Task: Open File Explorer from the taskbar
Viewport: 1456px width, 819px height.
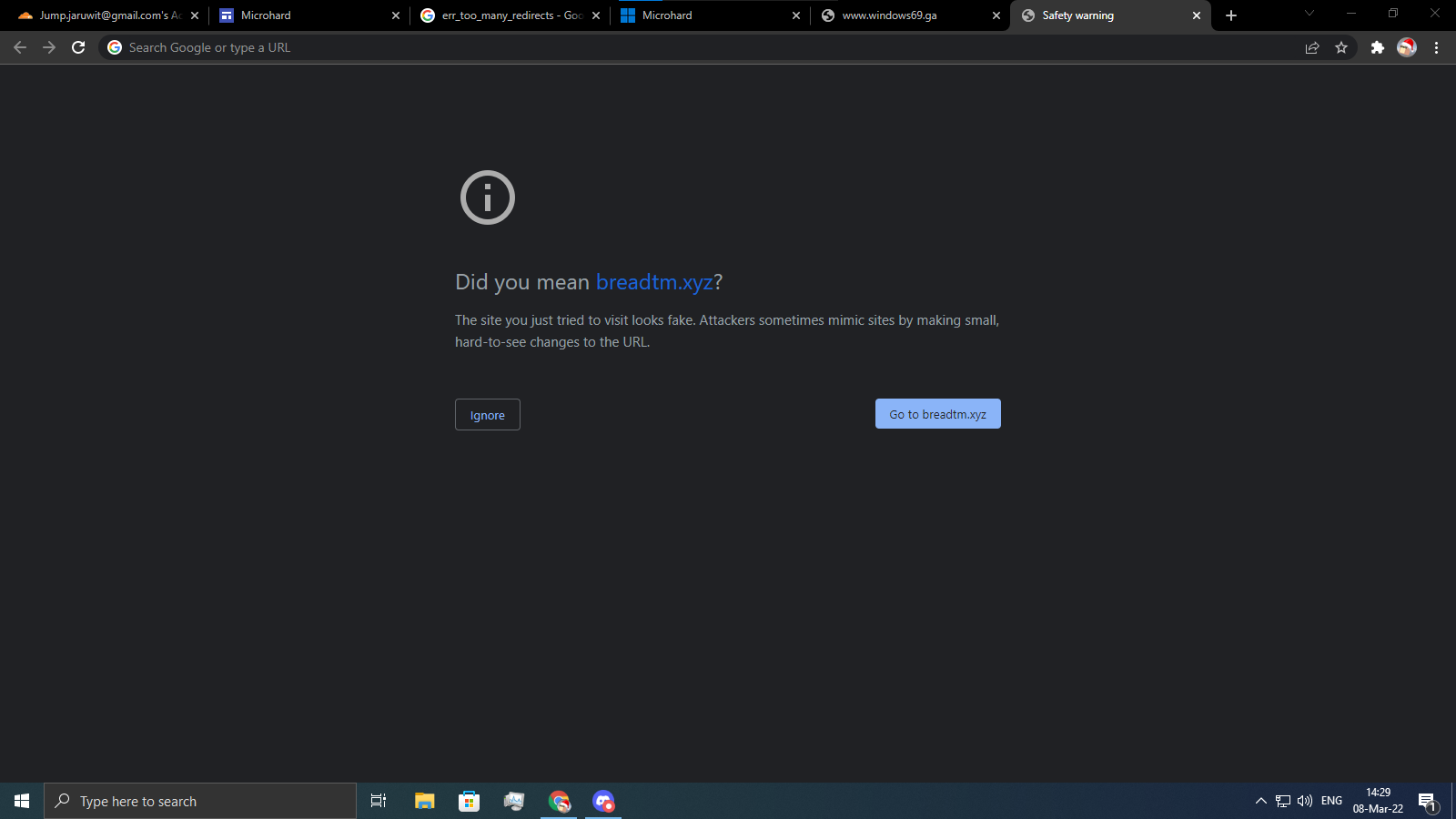Action: pyautogui.click(x=424, y=801)
